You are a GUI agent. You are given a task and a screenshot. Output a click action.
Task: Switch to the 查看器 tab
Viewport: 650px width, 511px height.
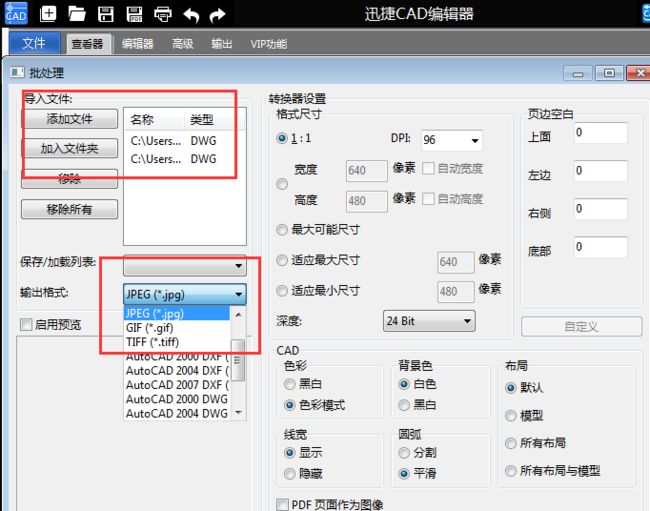[x=87, y=44]
